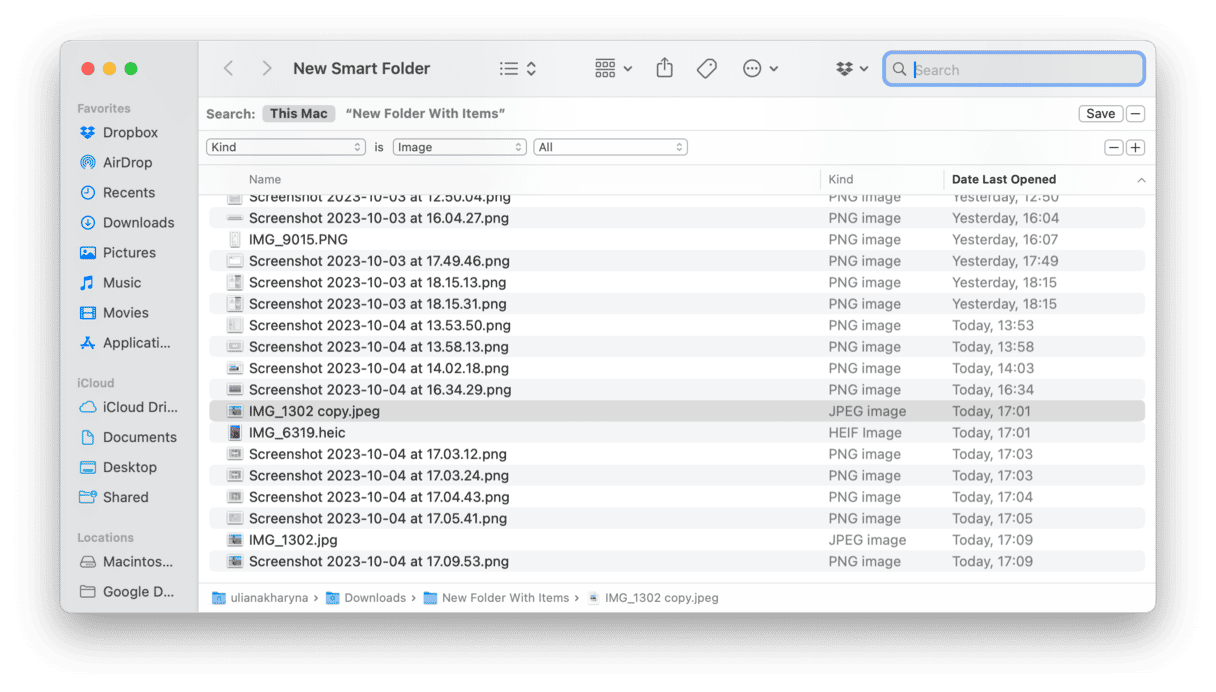Open the Image type dropdown
The height and width of the screenshot is (692, 1216).
click(459, 147)
